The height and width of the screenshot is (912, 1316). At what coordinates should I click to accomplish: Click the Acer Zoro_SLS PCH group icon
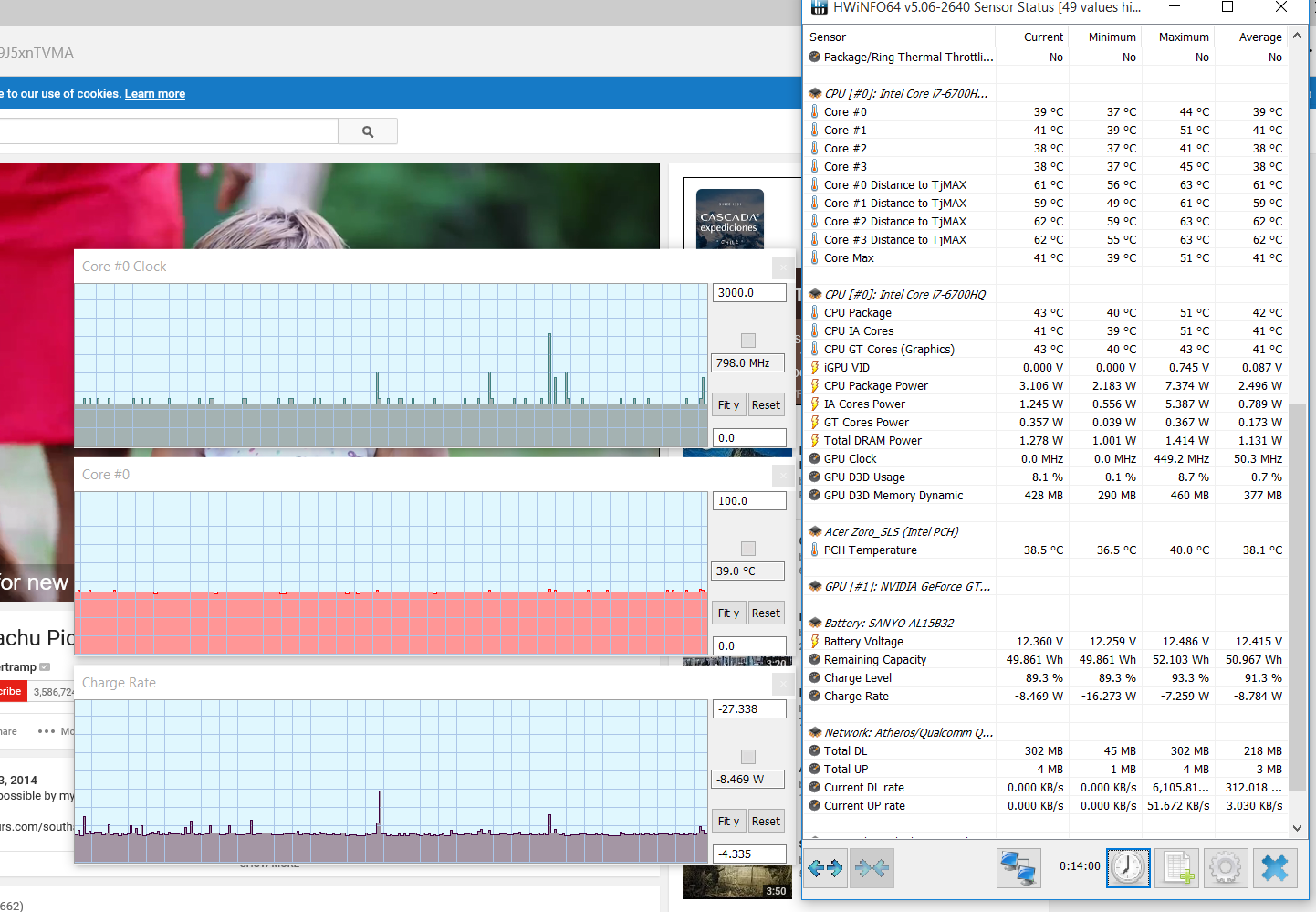[x=815, y=531]
